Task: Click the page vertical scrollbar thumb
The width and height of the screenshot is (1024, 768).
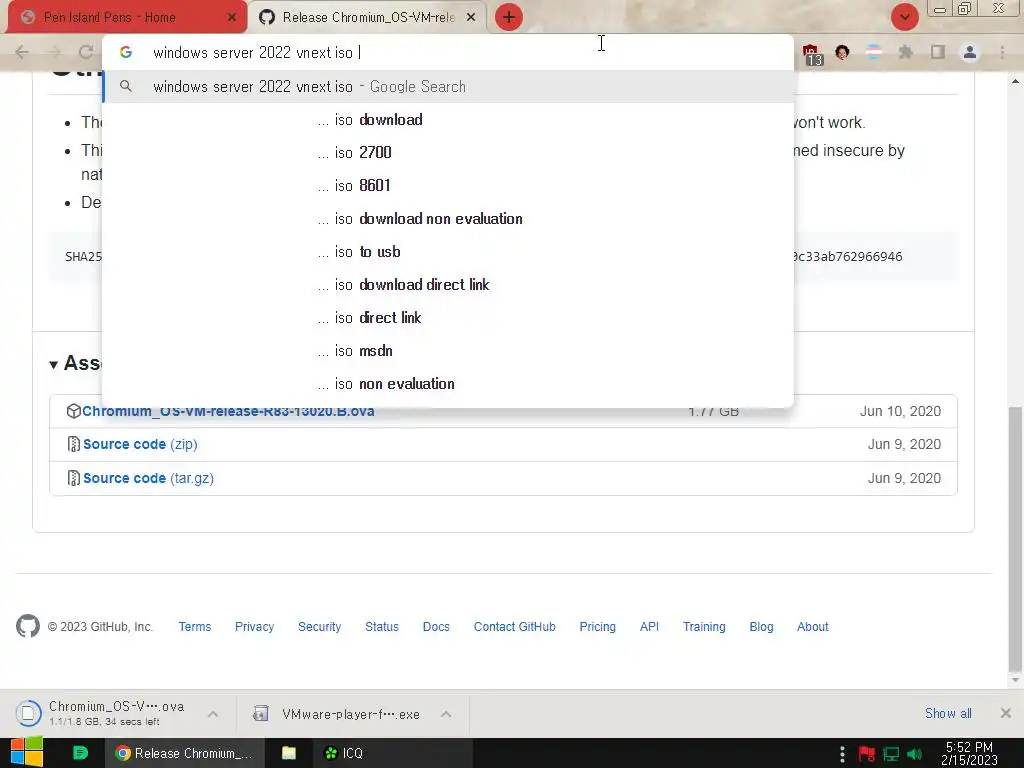Action: [x=1015, y=538]
